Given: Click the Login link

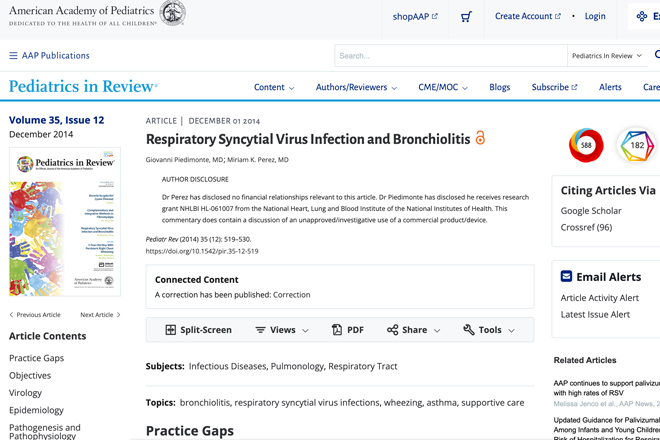Looking at the screenshot, I should (x=595, y=16).
